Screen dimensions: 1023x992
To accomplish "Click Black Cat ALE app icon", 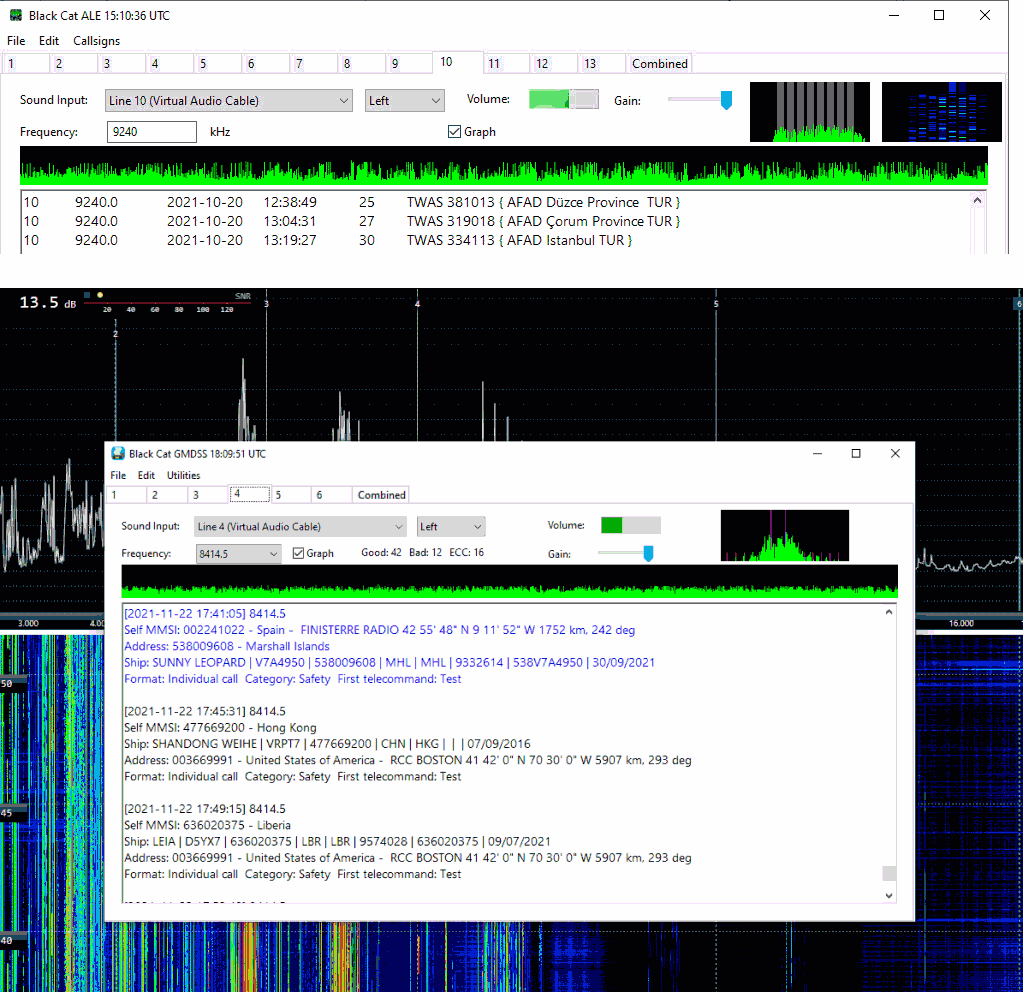I will point(16,15).
